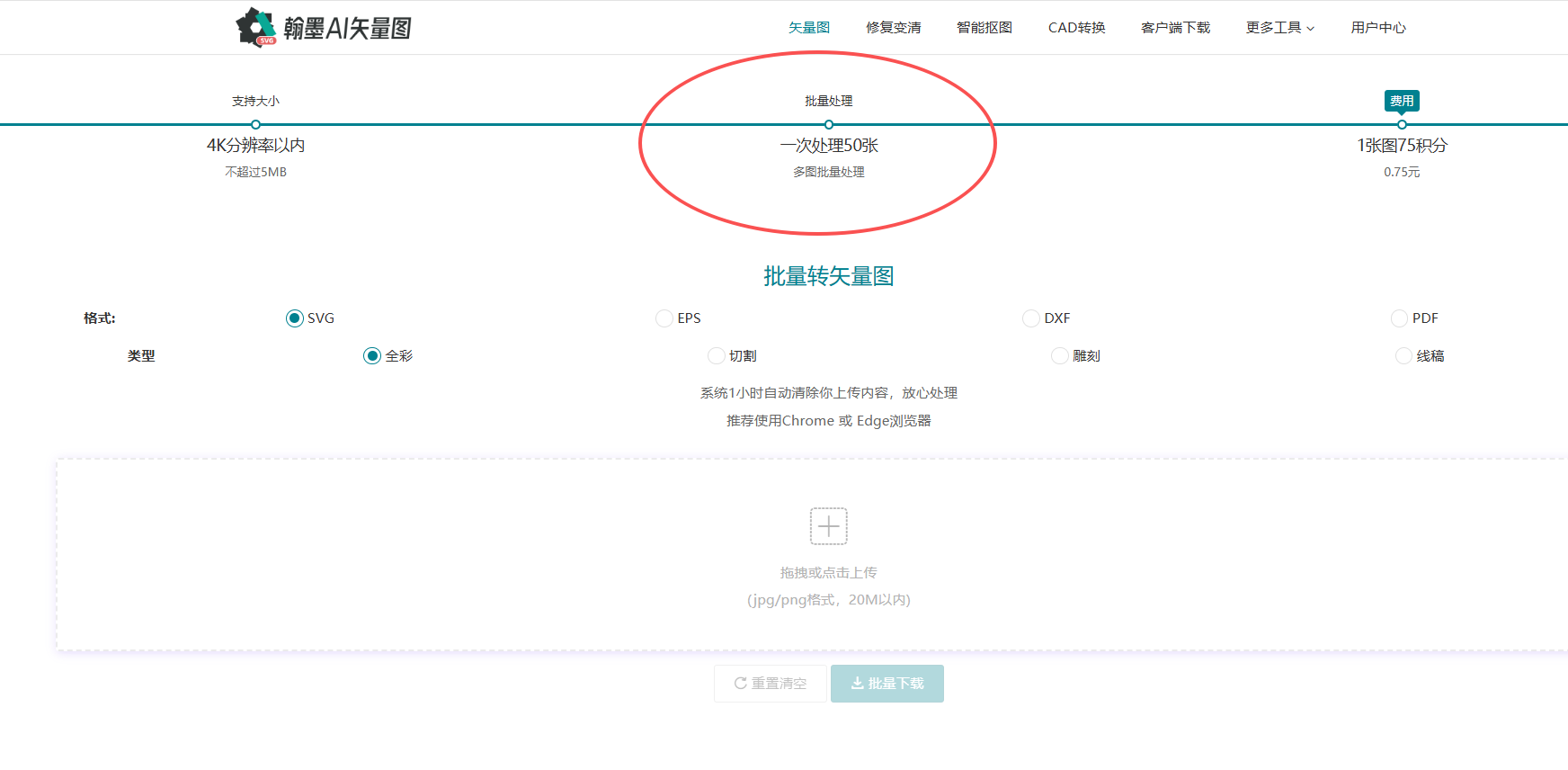Viewport: 1568px width, 770px height.
Task: Choose the 线稿 type option
Action: click(x=1403, y=356)
